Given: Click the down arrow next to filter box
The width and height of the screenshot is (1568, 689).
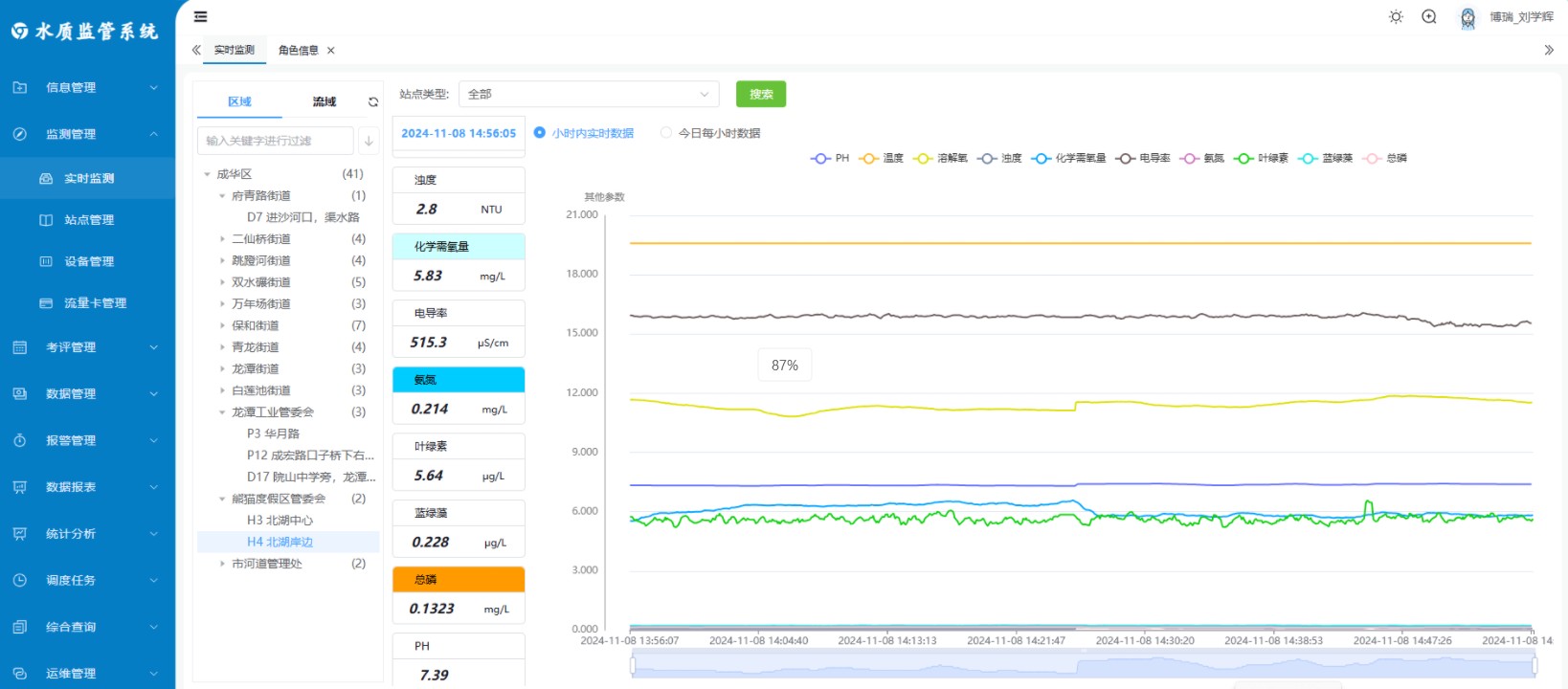Looking at the screenshot, I should point(369,141).
